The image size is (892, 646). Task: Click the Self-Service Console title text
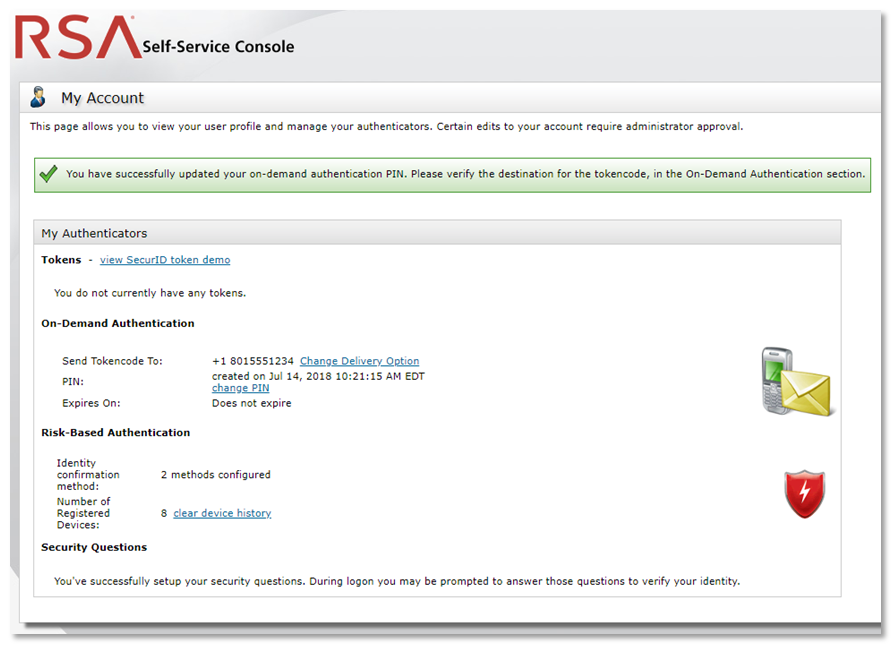point(218,47)
